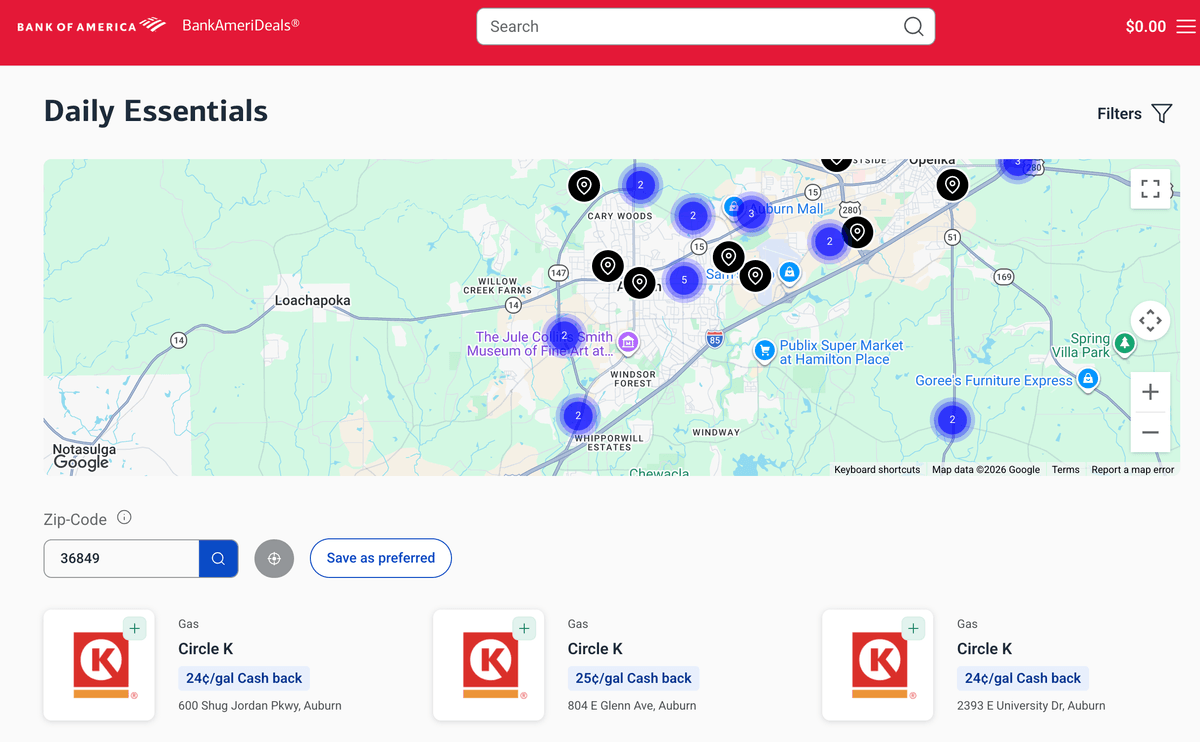Click 24¢/gal Cash back for Shug Jordan Pkwy
This screenshot has height=742, width=1200.
[x=244, y=678]
